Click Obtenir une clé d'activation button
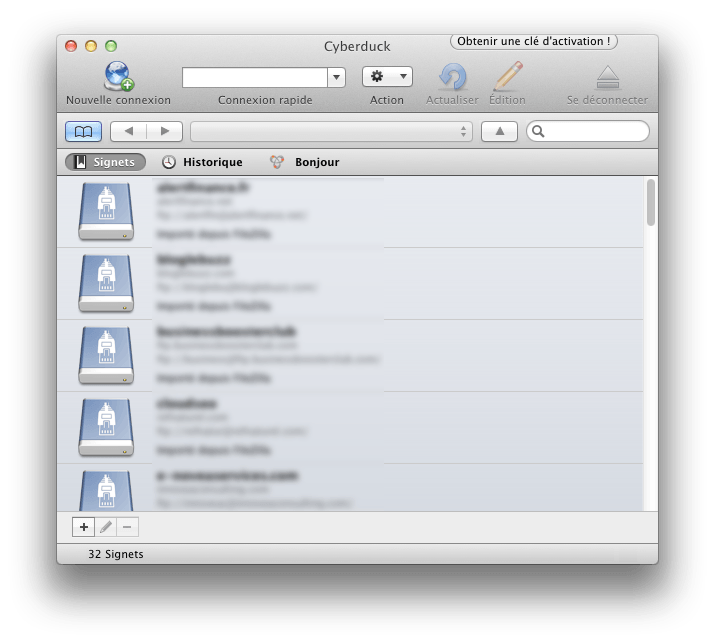The height and width of the screenshot is (643, 715). click(x=534, y=41)
